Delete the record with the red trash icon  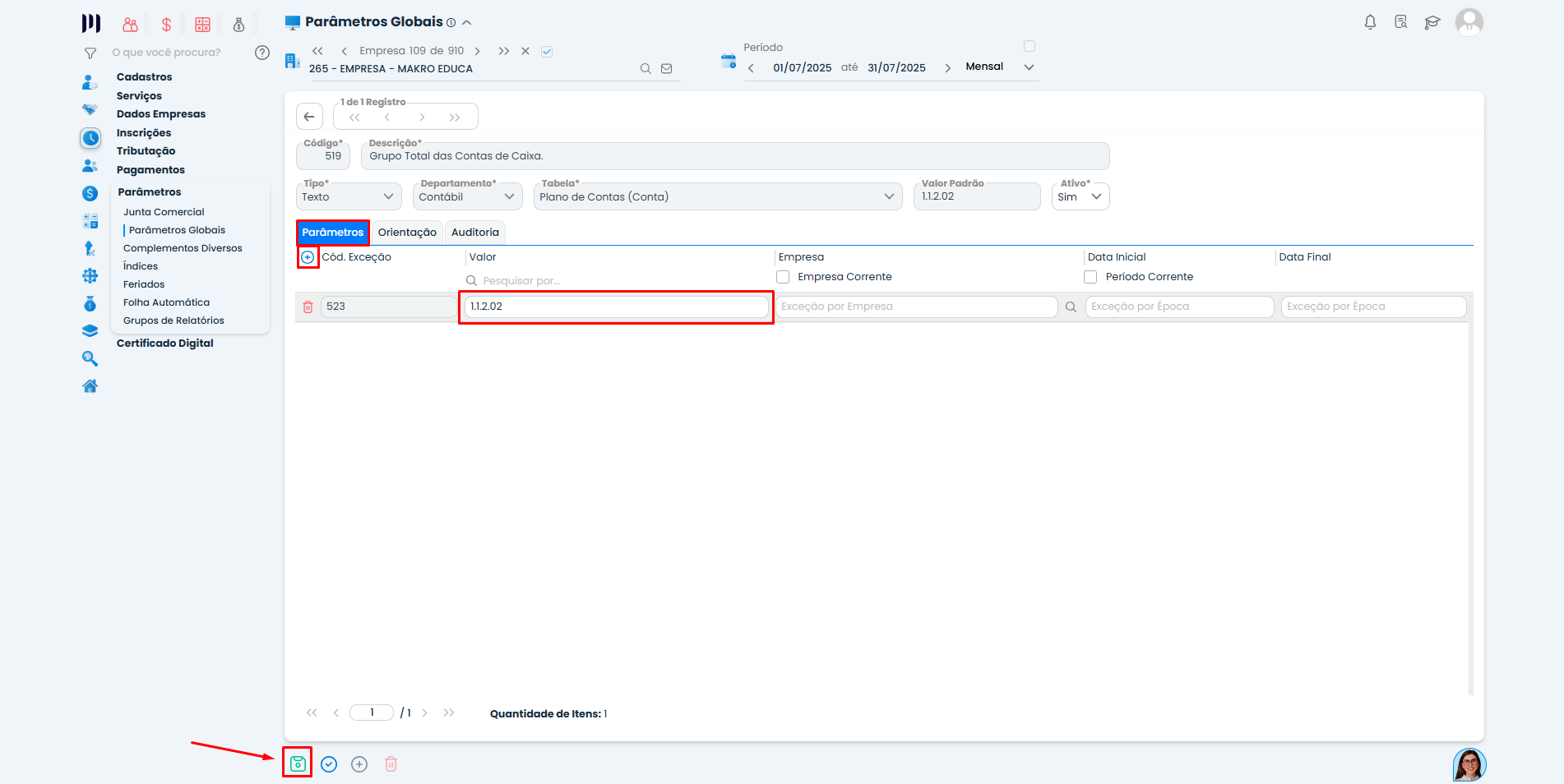coord(391,764)
